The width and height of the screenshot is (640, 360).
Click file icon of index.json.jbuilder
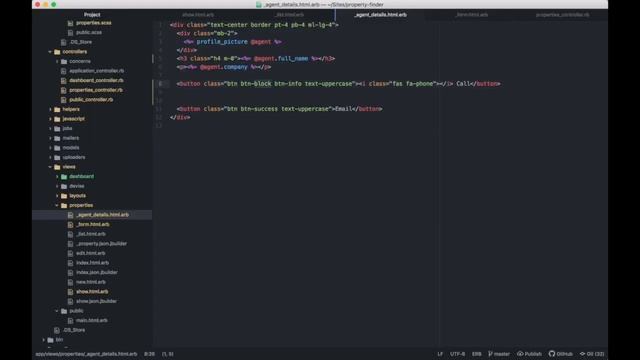click(x=70, y=273)
